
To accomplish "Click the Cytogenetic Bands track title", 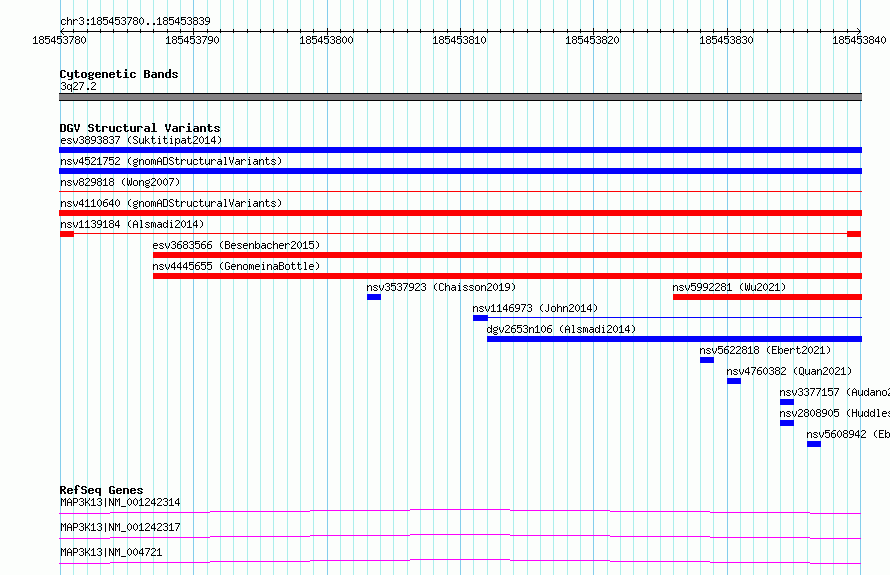I will click(119, 74).
